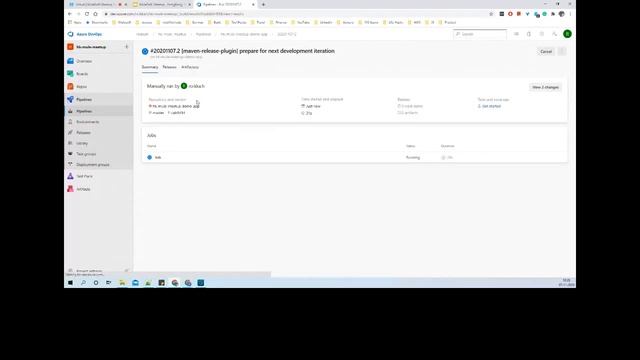Open a new browser tab
This screenshot has height=360, width=640.
(263, 4)
